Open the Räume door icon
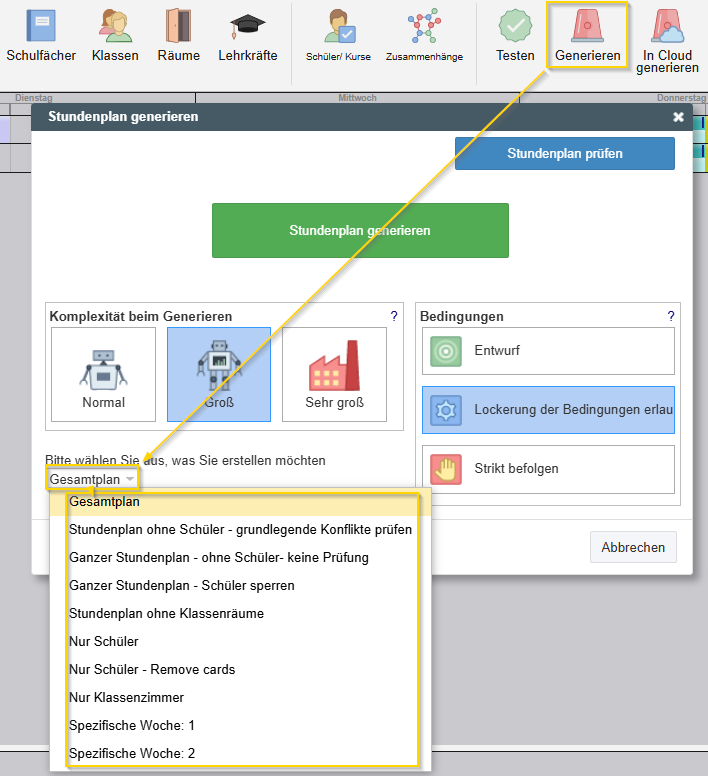Viewport: 708px width, 776px height. pos(179,26)
